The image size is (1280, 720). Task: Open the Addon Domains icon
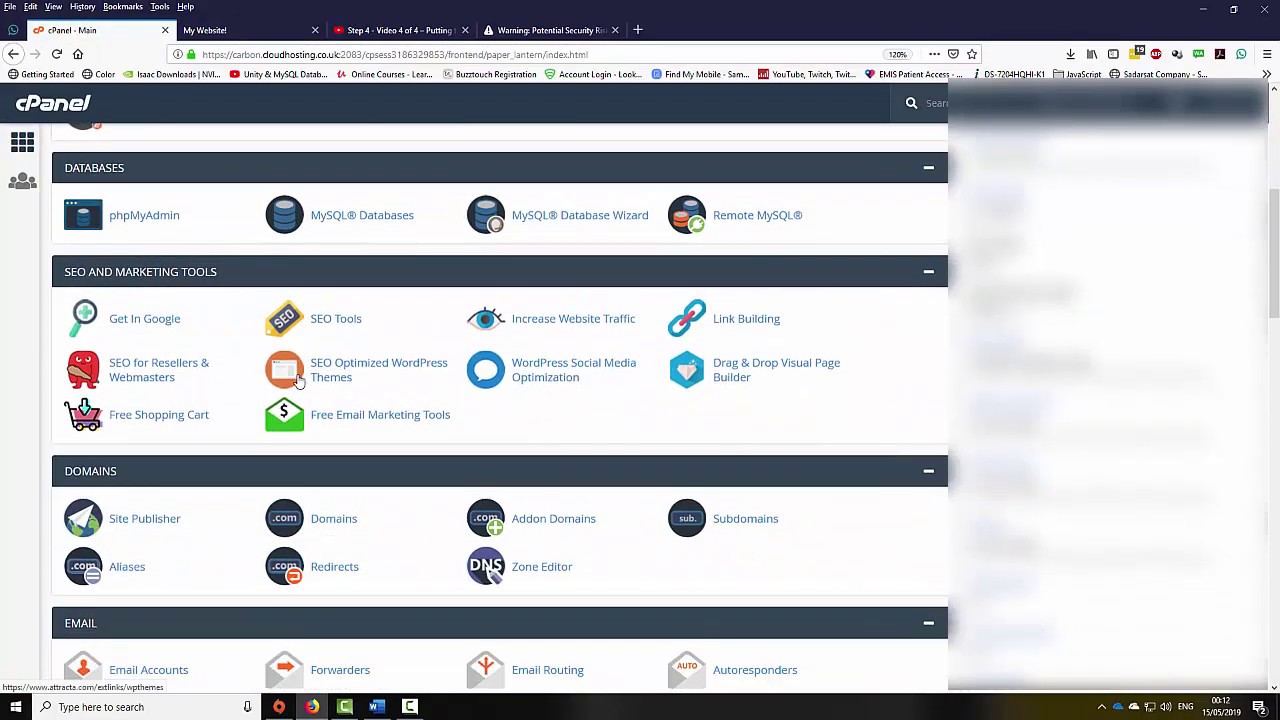coord(486,519)
